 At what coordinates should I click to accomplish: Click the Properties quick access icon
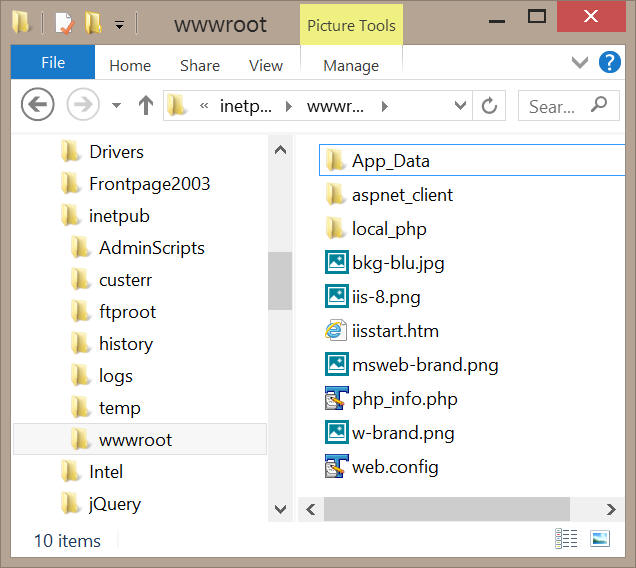(x=64, y=23)
